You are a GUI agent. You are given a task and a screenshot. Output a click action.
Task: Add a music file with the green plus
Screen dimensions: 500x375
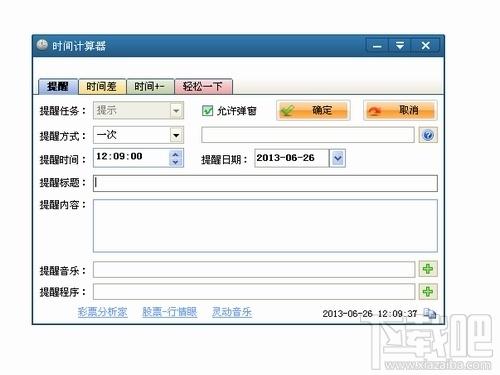coord(428,269)
